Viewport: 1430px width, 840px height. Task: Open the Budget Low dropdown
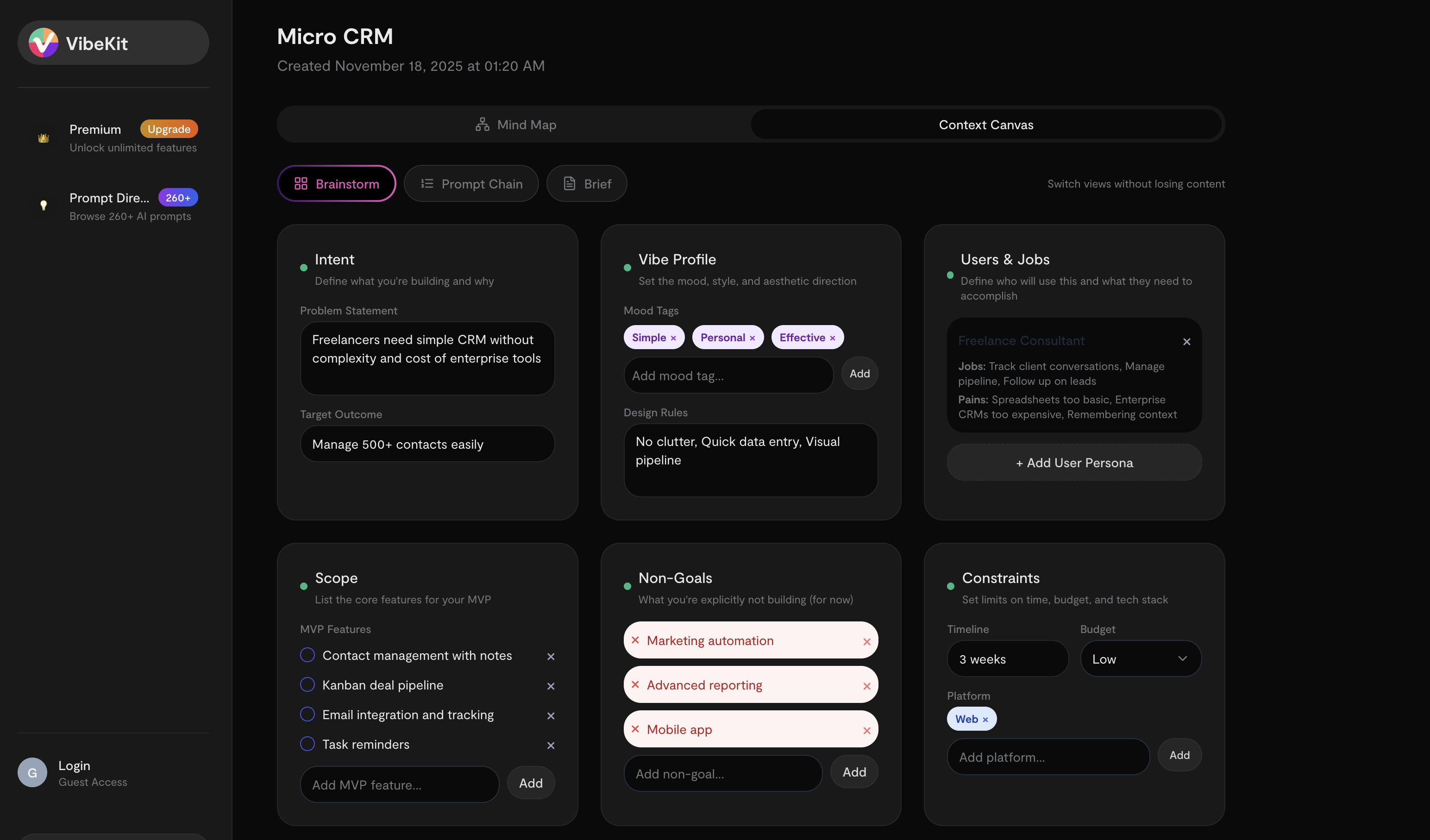click(x=1141, y=658)
